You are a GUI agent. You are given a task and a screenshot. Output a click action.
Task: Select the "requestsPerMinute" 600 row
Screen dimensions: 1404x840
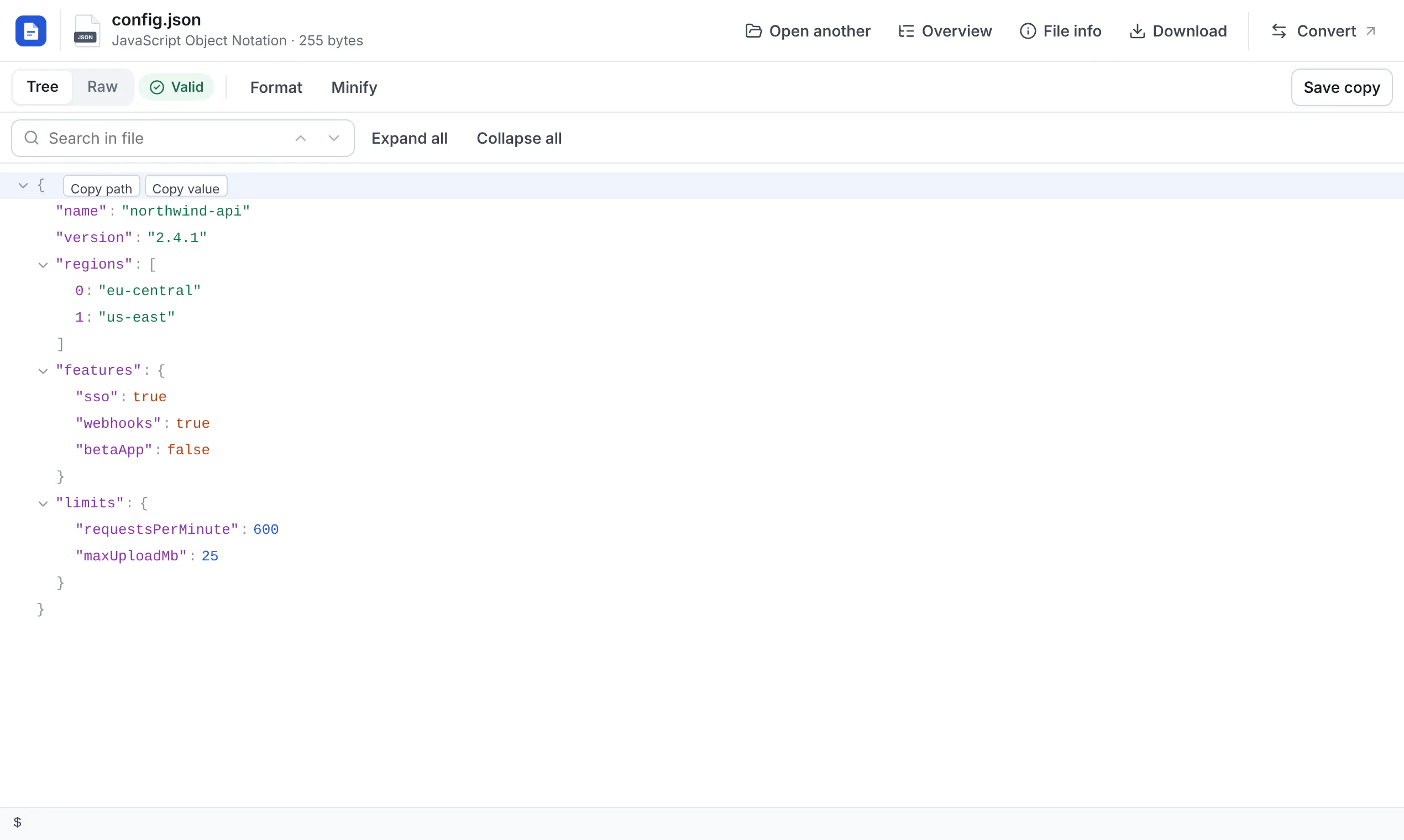pyautogui.click(x=702, y=530)
